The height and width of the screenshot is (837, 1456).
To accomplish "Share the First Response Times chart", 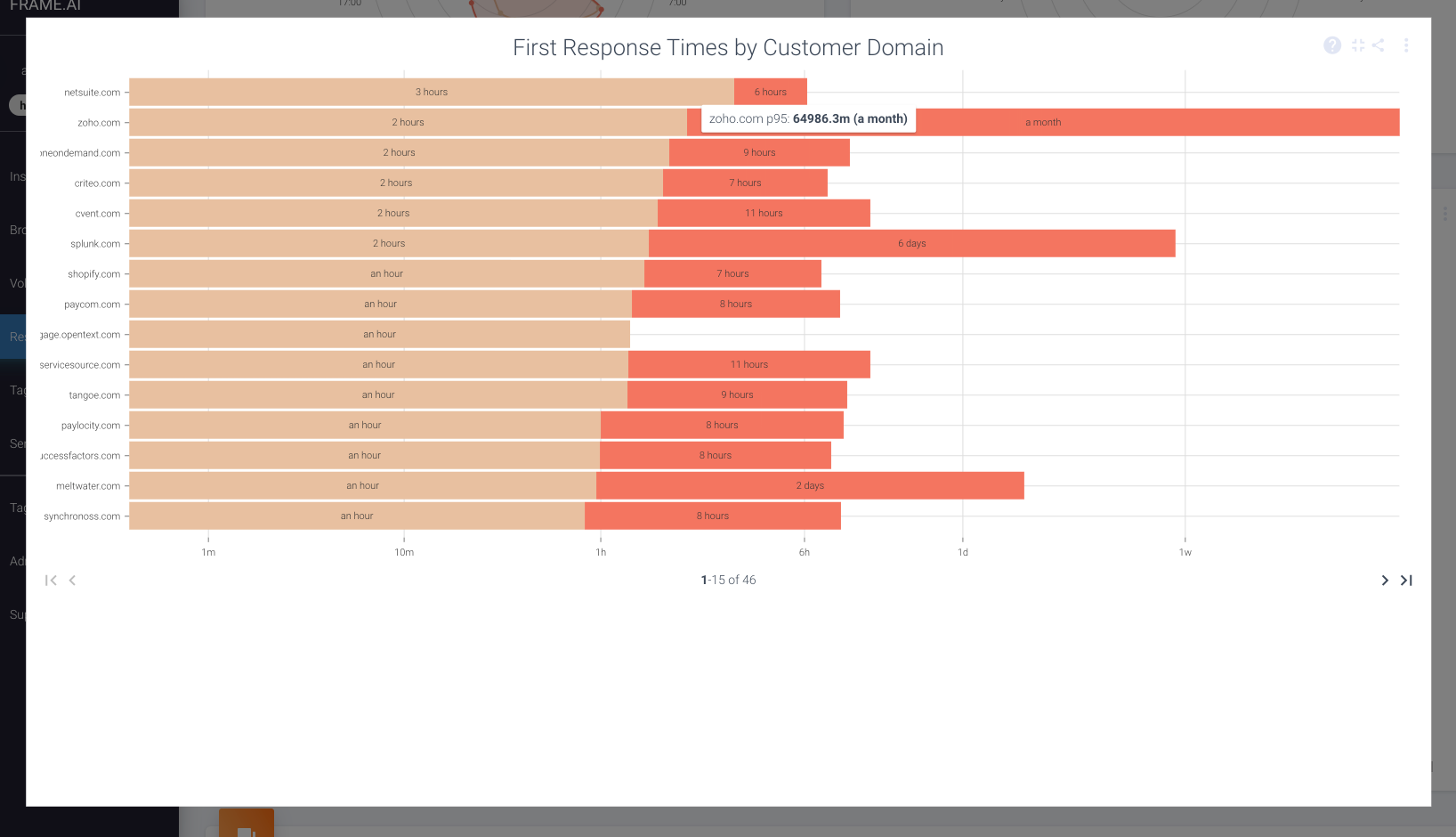I will (x=1378, y=45).
